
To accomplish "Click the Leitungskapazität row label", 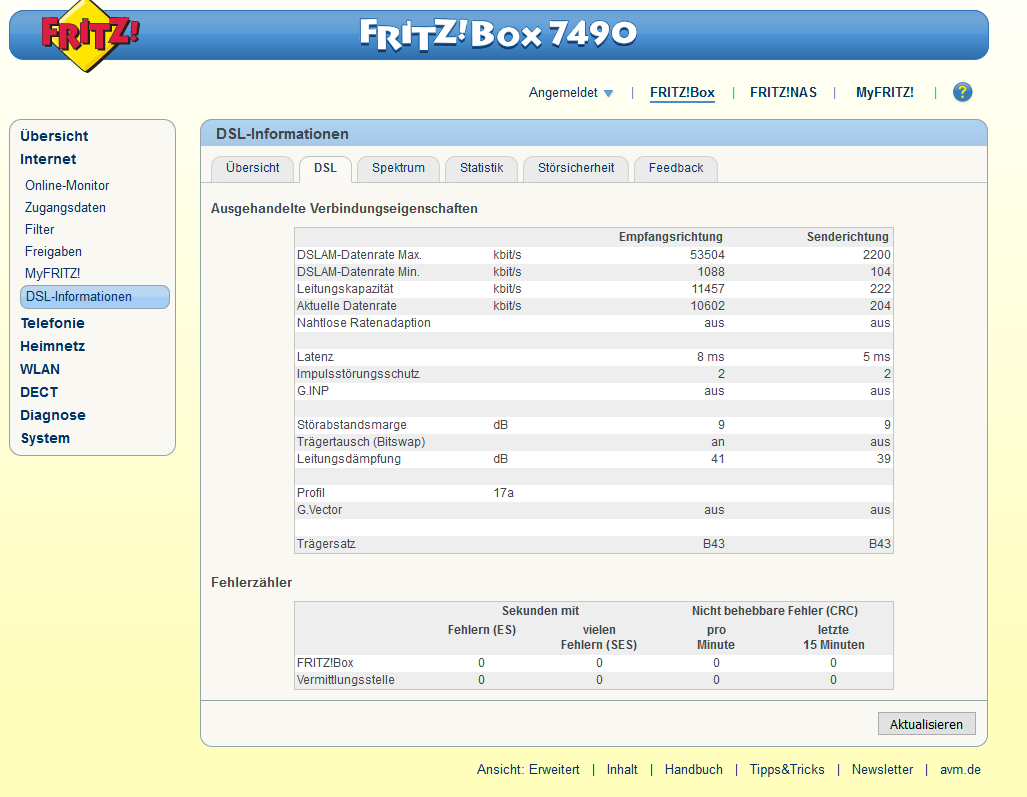I will point(345,289).
